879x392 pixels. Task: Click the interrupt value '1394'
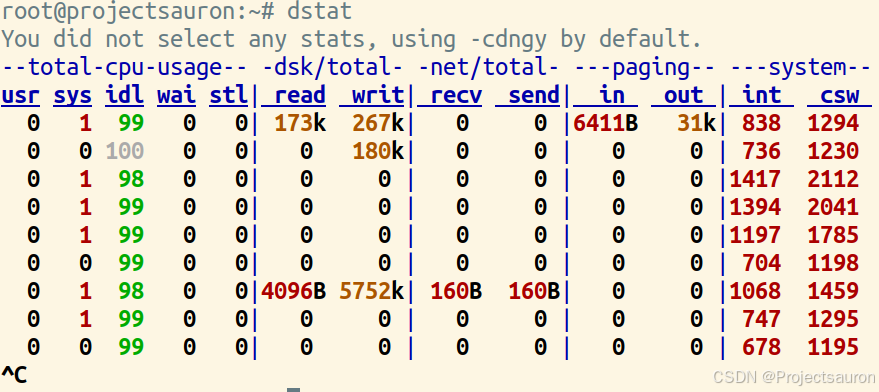755,207
